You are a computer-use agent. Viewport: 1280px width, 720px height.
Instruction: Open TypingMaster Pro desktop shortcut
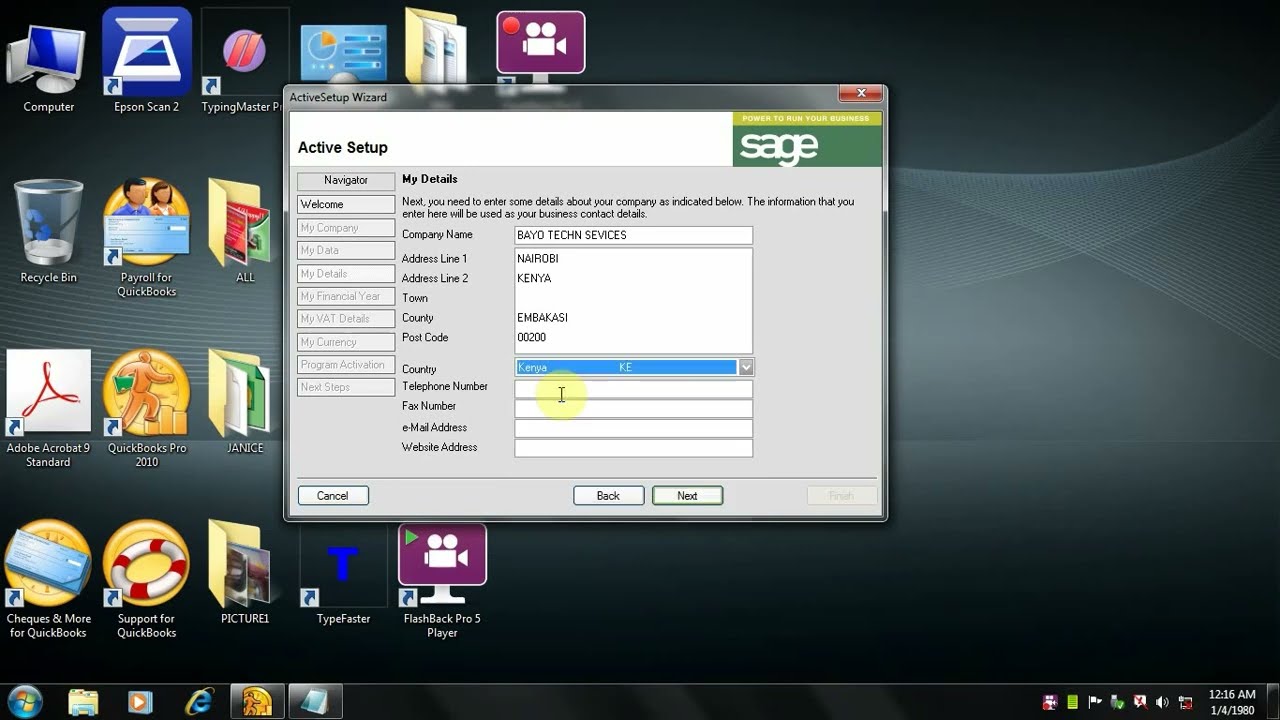(x=244, y=62)
